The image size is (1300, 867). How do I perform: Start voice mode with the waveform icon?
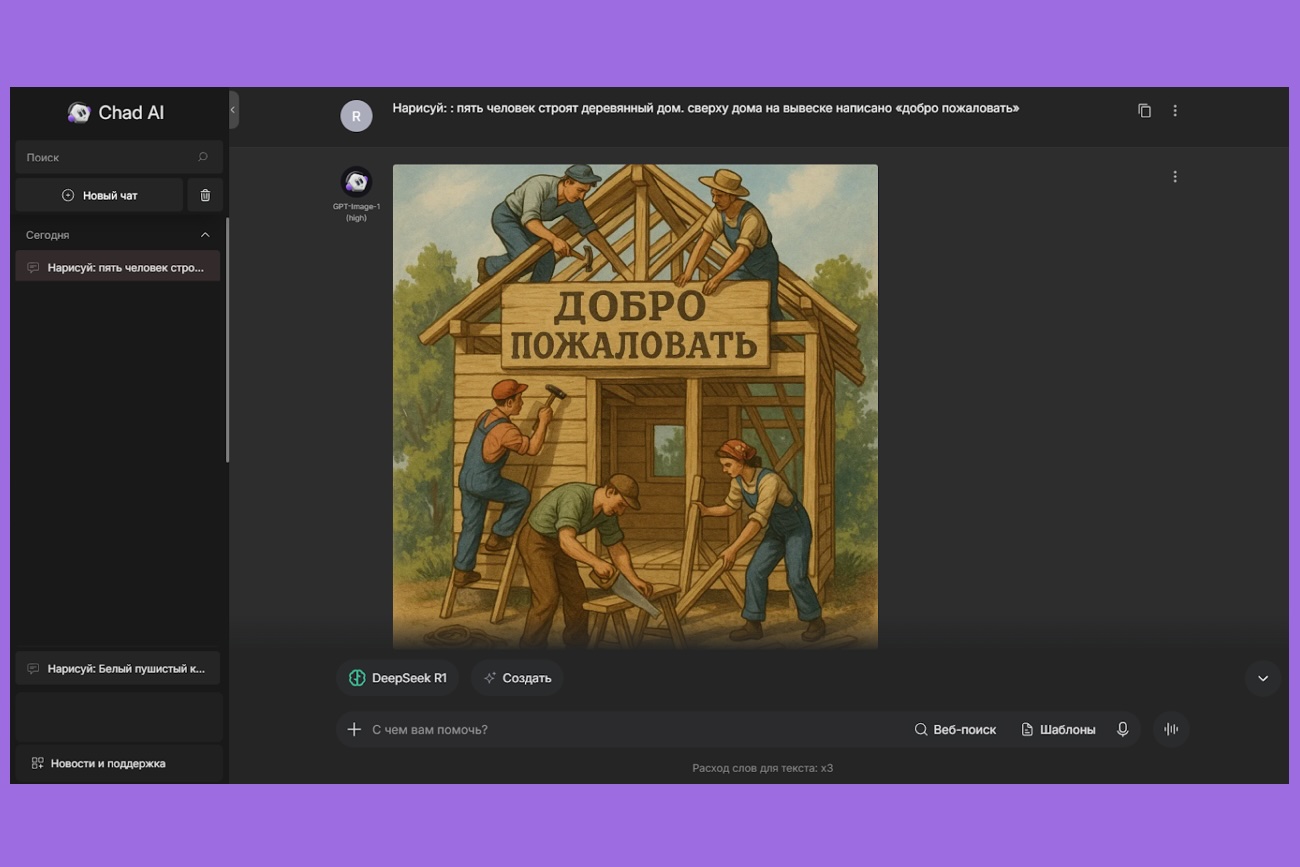click(x=1170, y=730)
